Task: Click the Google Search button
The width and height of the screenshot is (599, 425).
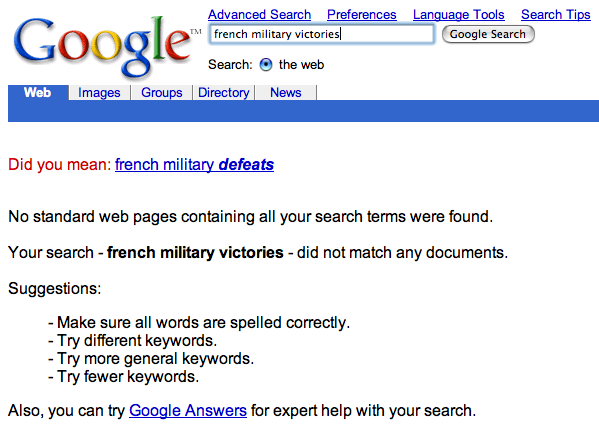Action: tap(488, 34)
